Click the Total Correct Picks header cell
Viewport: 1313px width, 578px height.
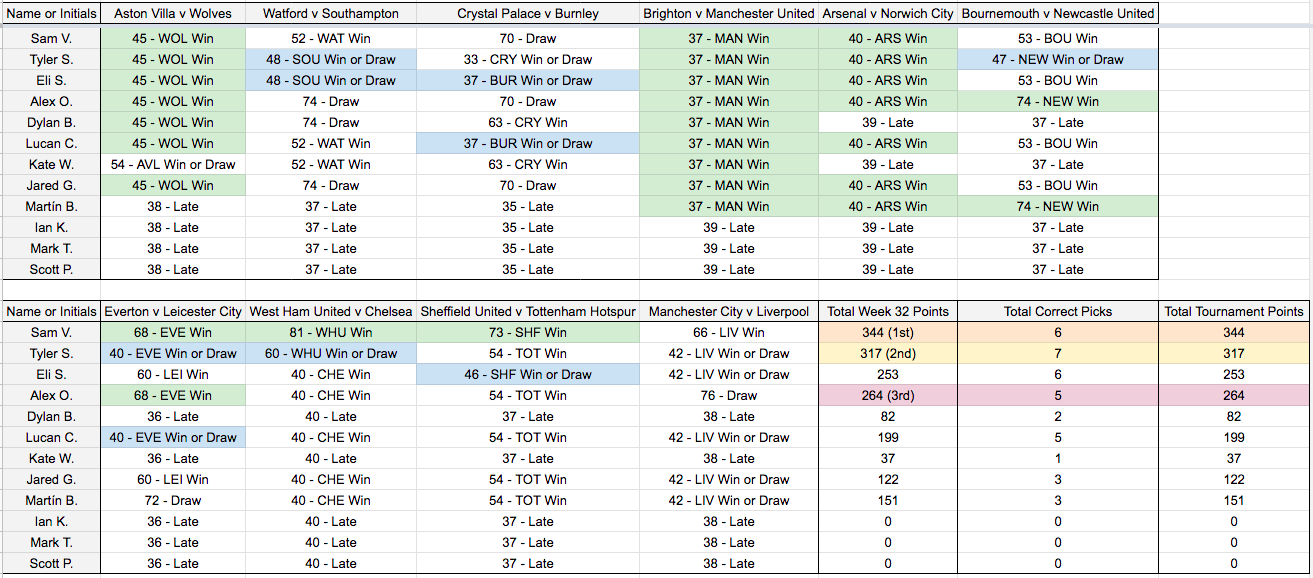1057,312
